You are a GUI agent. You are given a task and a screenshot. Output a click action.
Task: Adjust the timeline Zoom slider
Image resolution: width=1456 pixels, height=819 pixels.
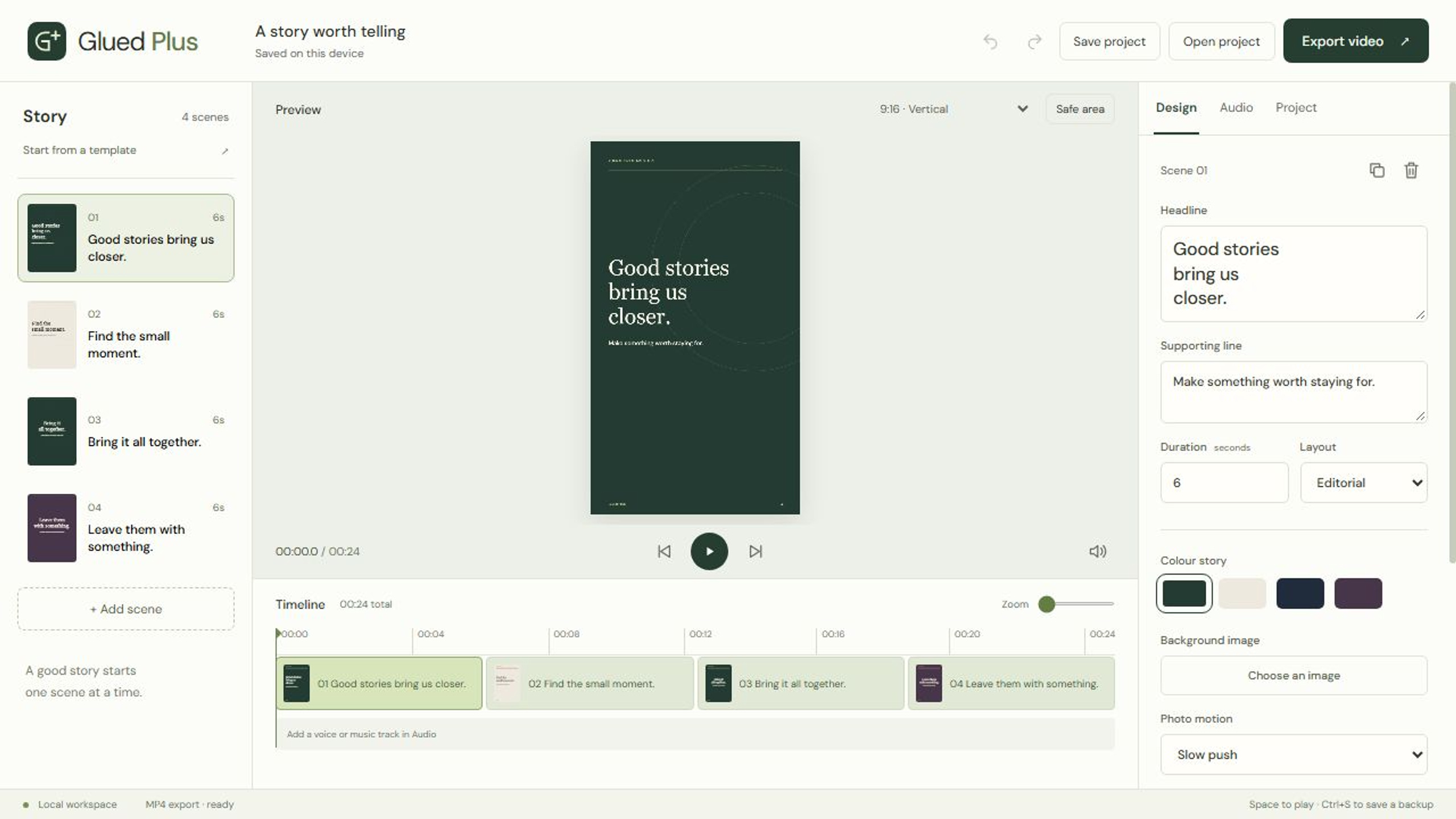[x=1075, y=604]
